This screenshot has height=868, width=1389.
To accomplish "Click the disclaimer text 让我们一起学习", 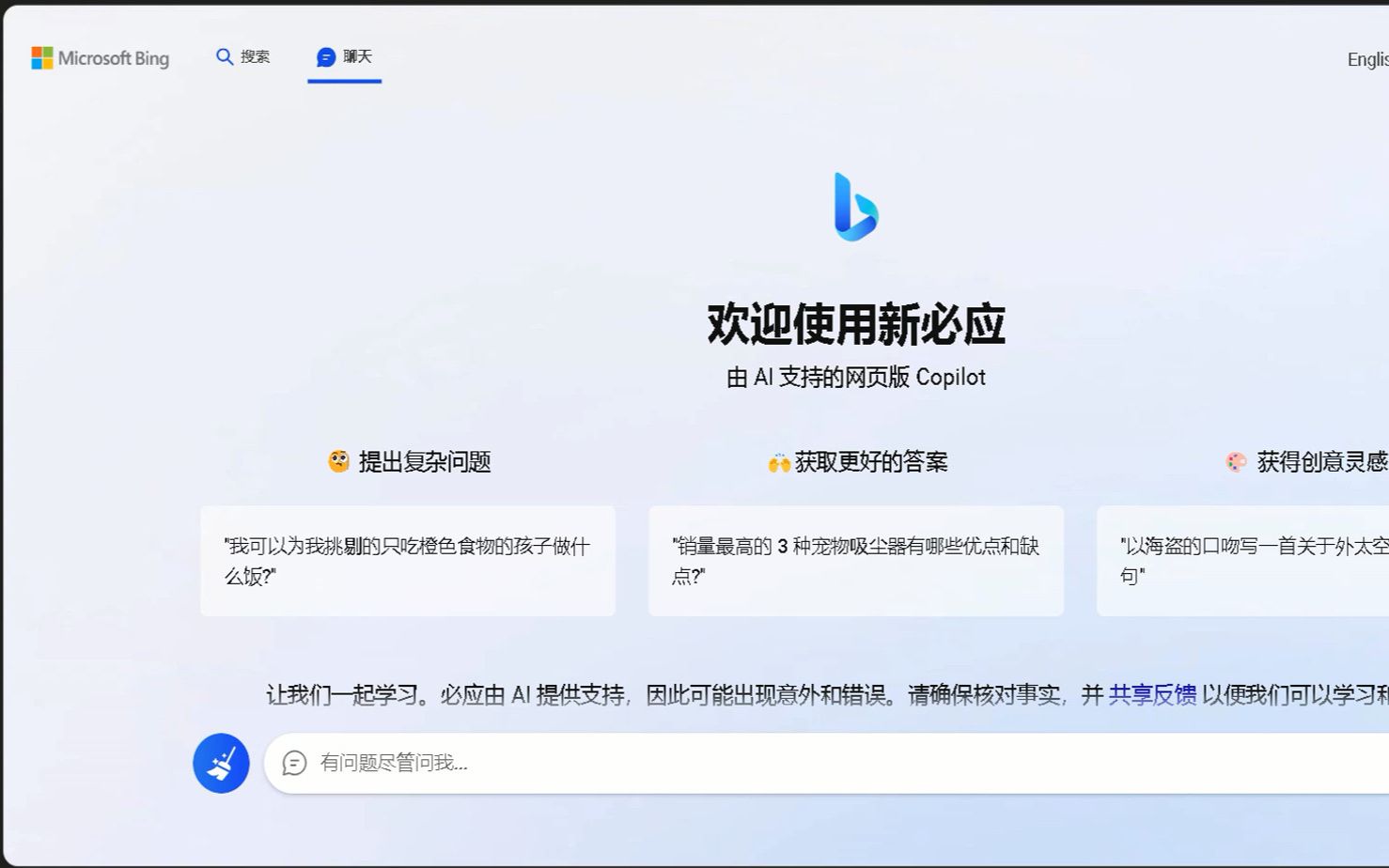I will (342, 694).
